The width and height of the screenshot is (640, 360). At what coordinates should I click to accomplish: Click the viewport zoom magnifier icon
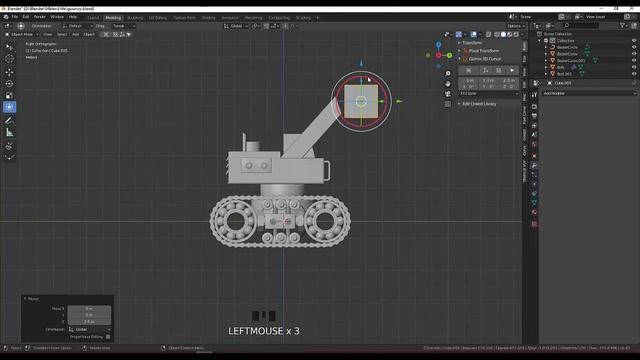coord(448,73)
